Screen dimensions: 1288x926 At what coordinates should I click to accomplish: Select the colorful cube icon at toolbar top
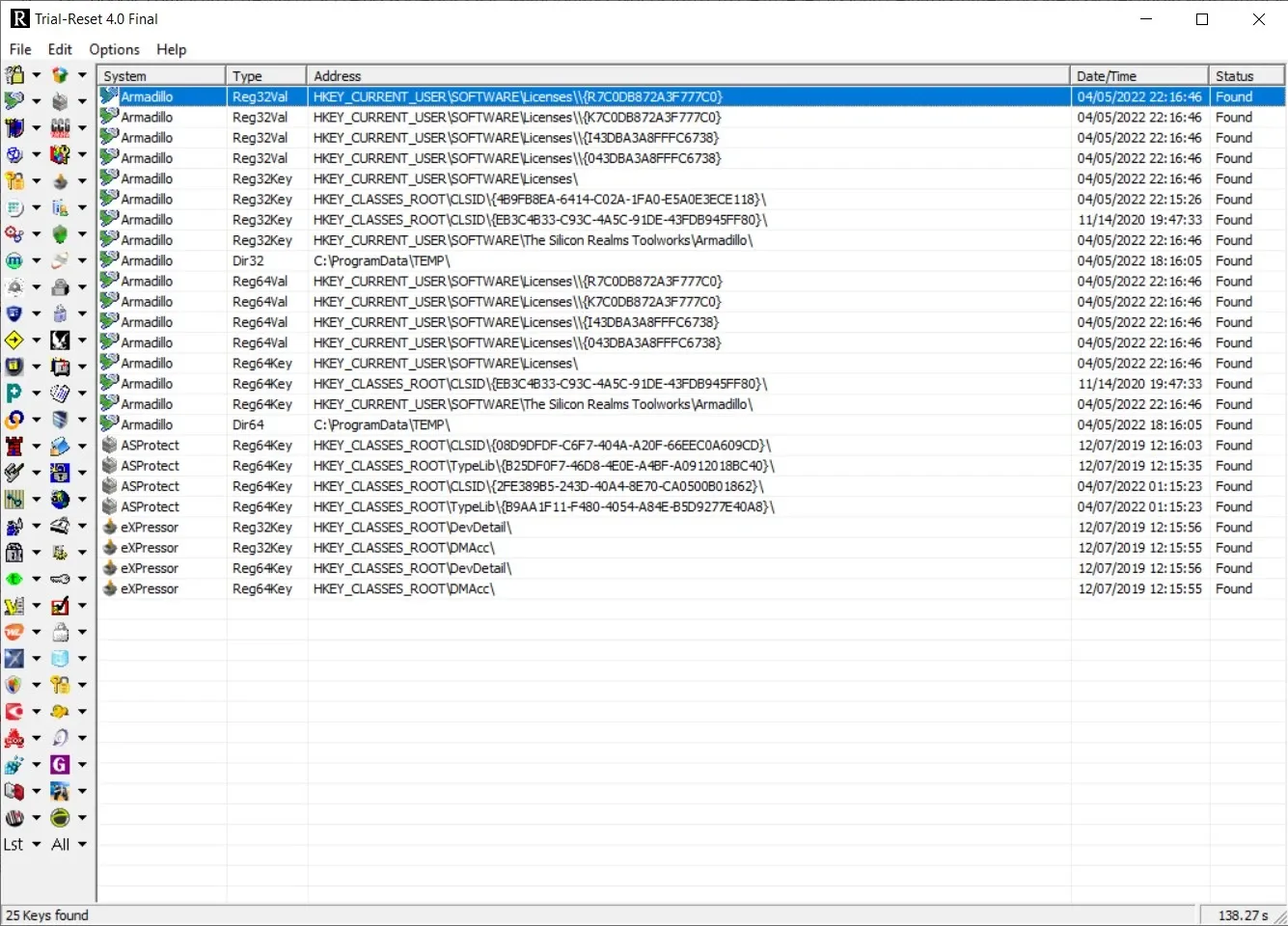(60, 74)
